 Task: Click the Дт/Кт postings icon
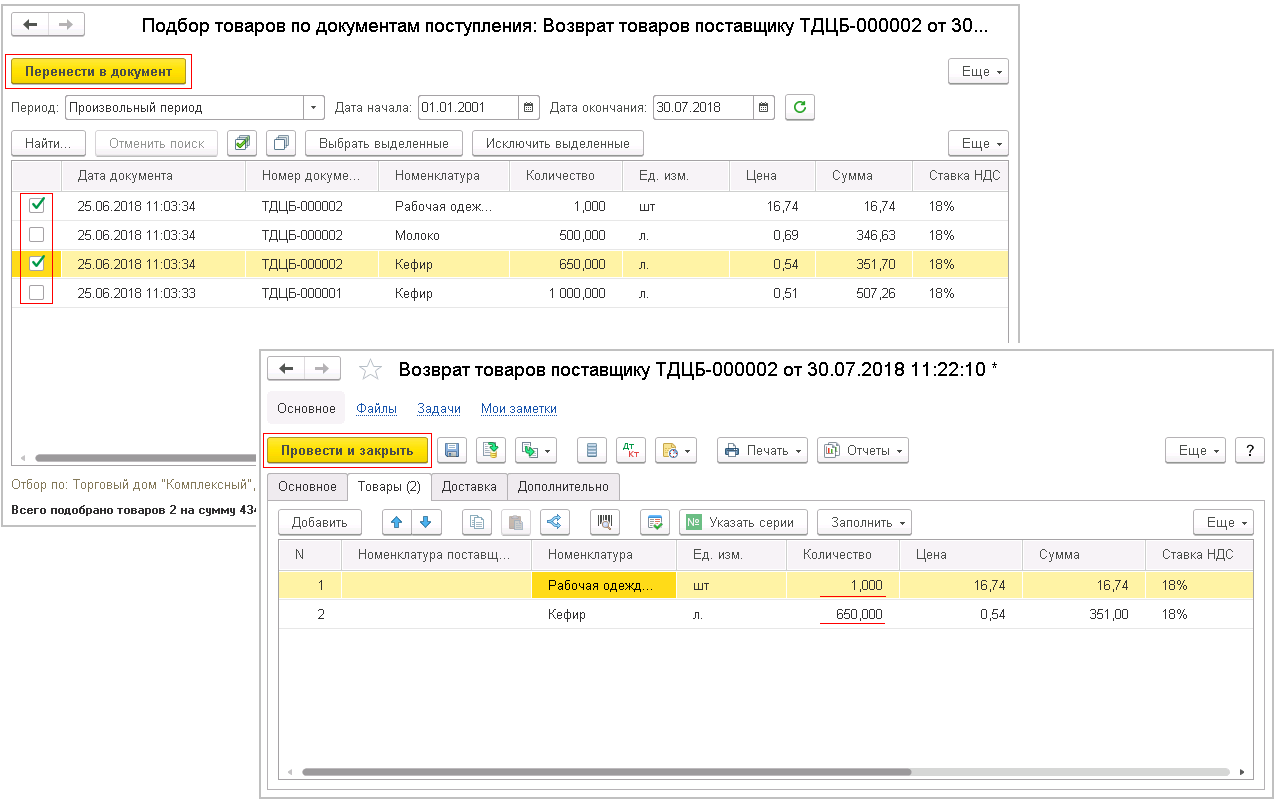[631, 451]
